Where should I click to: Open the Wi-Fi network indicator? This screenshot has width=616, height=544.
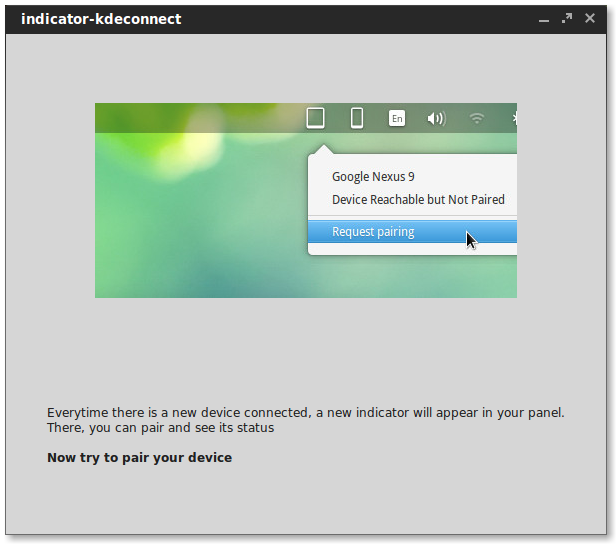(477, 119)
